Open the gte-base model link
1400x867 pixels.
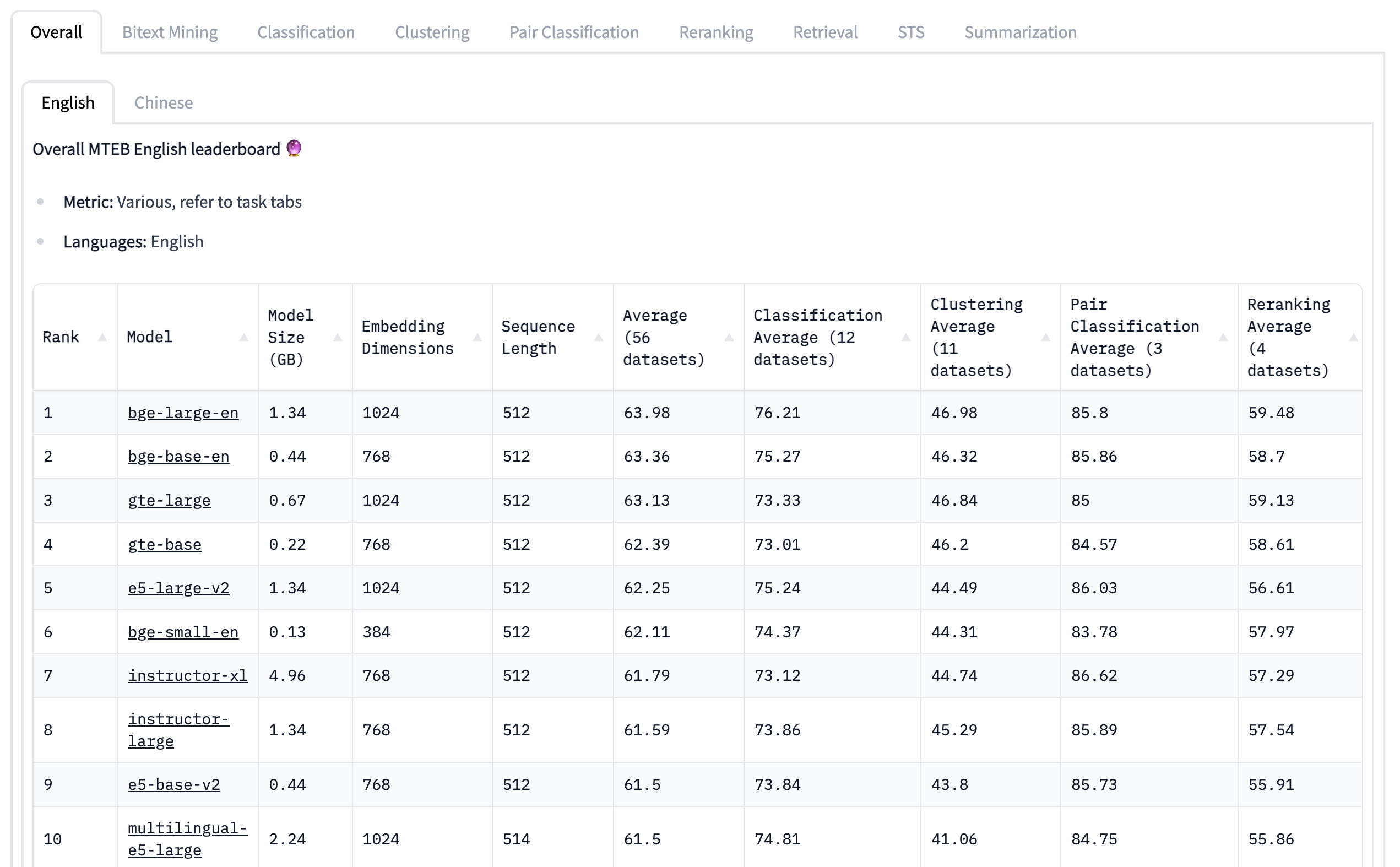tap(165, 544)
